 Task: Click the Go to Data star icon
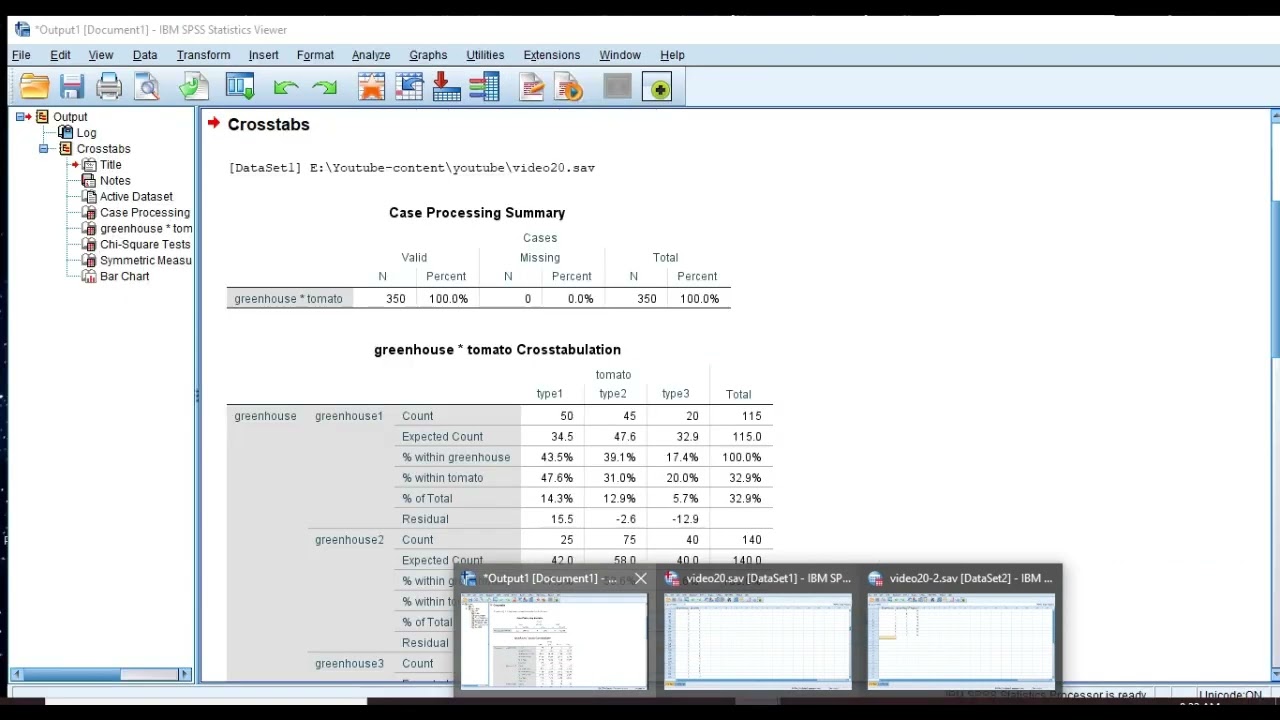[x=371, y=88]
